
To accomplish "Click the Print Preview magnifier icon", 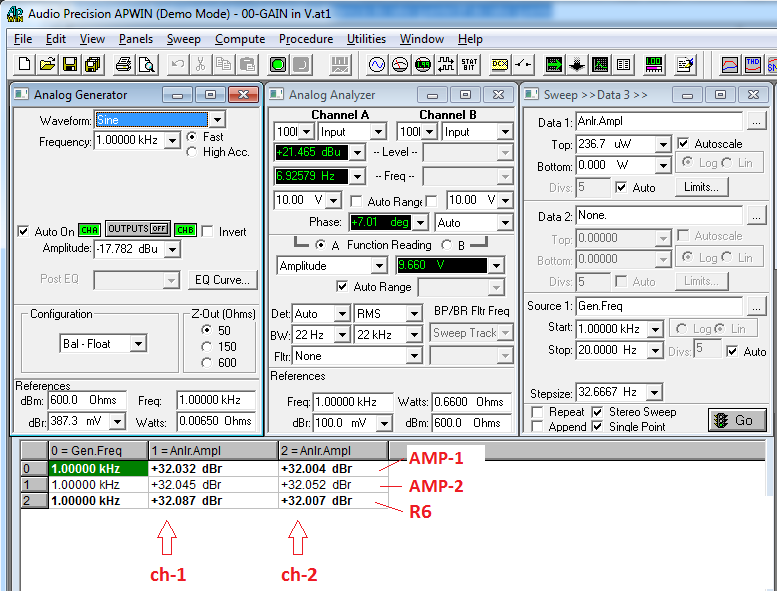I will [x=146, y=65].
